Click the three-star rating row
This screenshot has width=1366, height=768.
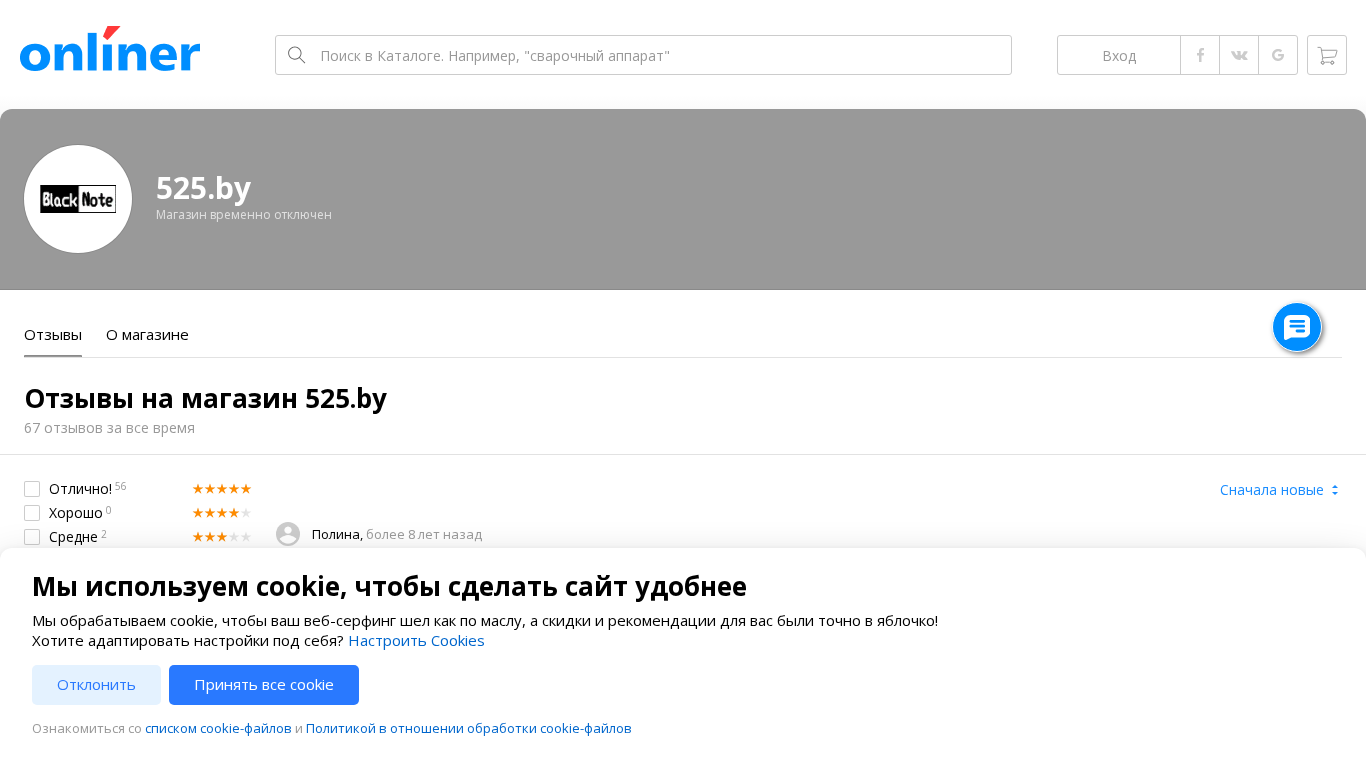[x=222, y=537]
